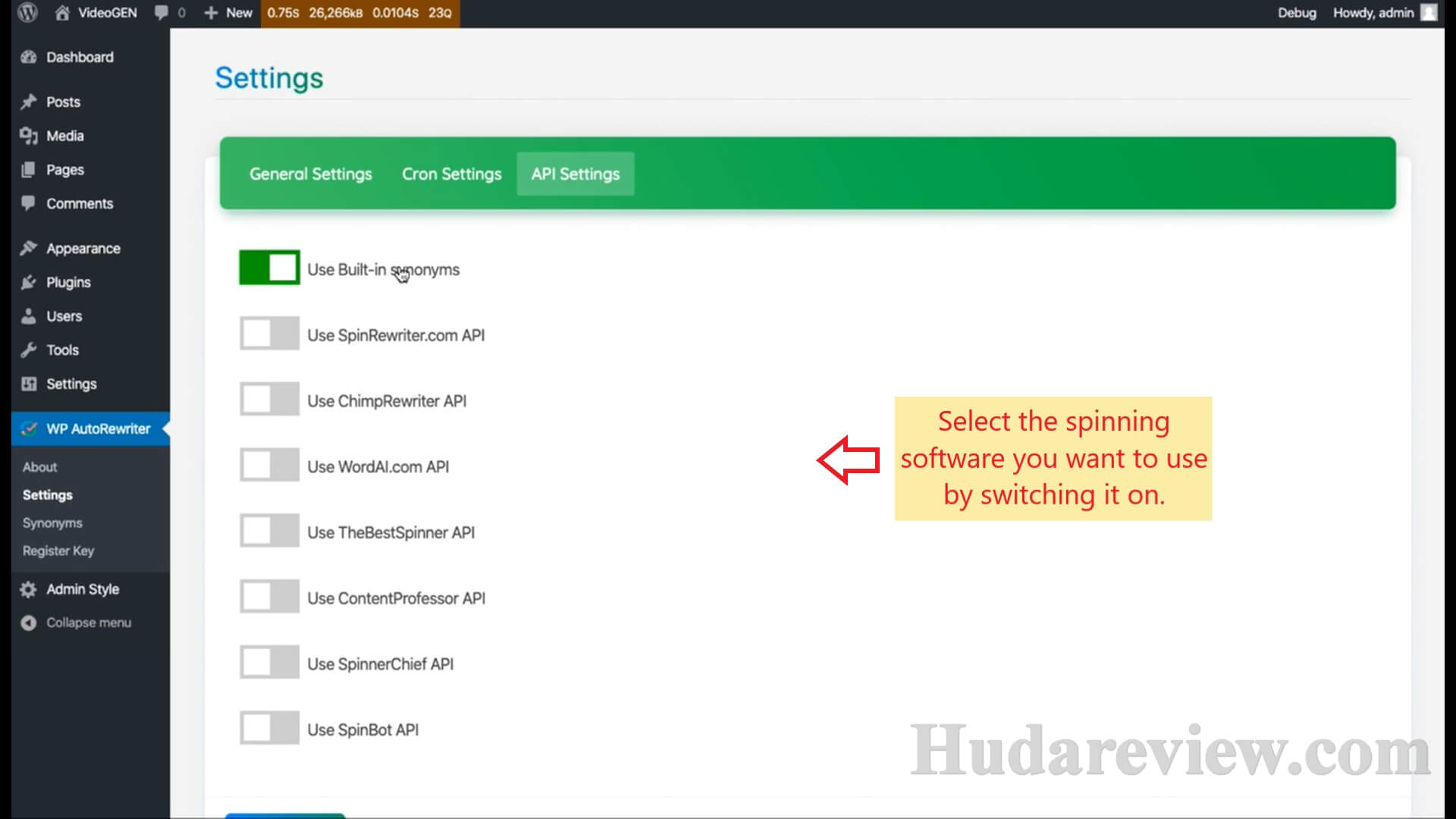The height and width of the screenshot is (819, 1456).
Task: Click the Settings page heading
Action: pos(269,78)
